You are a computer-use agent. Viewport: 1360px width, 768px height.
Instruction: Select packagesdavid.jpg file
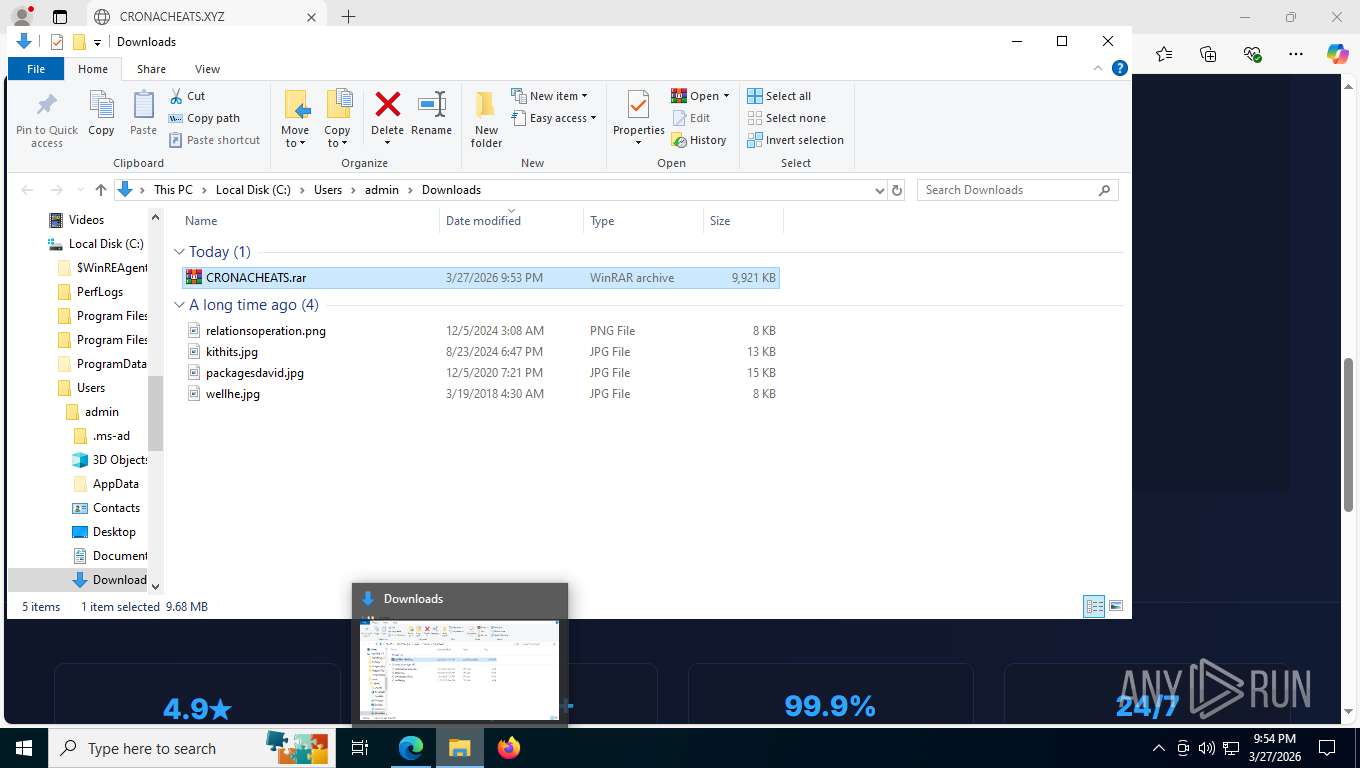tap(481, 373)
